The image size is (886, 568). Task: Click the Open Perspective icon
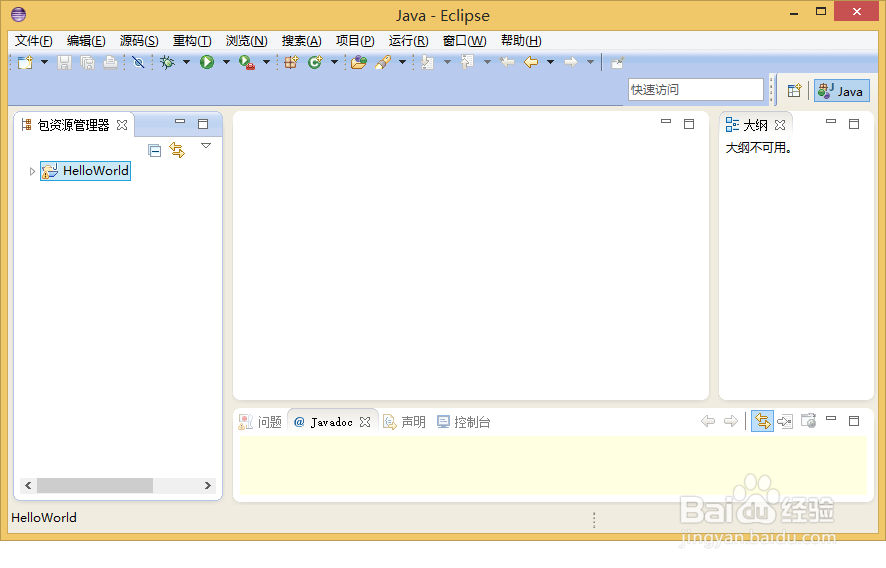[x=794, y=90]
